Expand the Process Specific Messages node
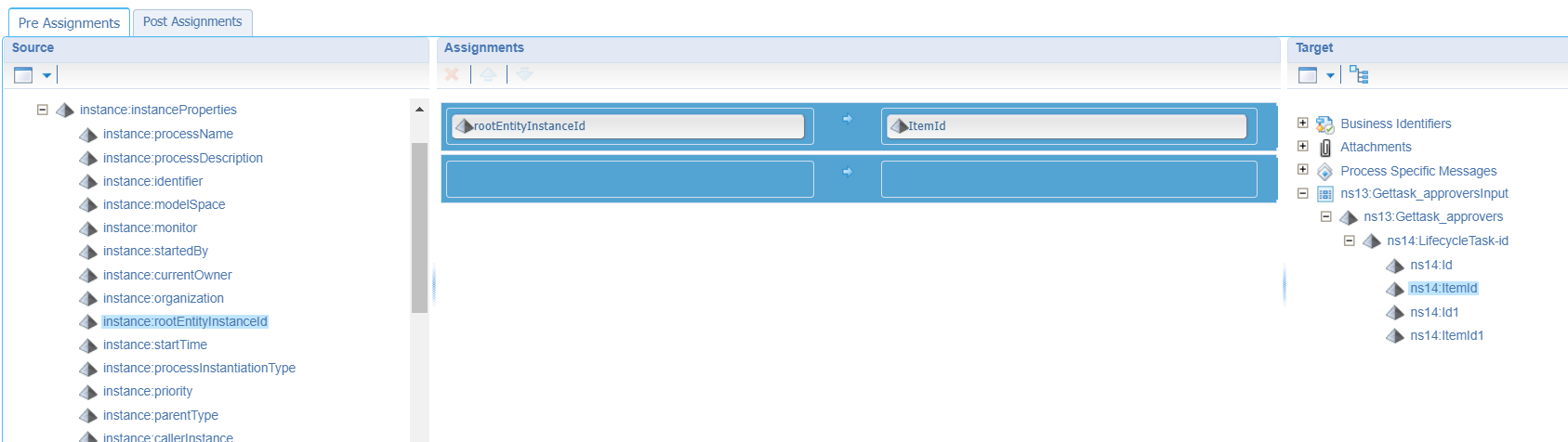1568x442 pixels. click(1302, 170)
